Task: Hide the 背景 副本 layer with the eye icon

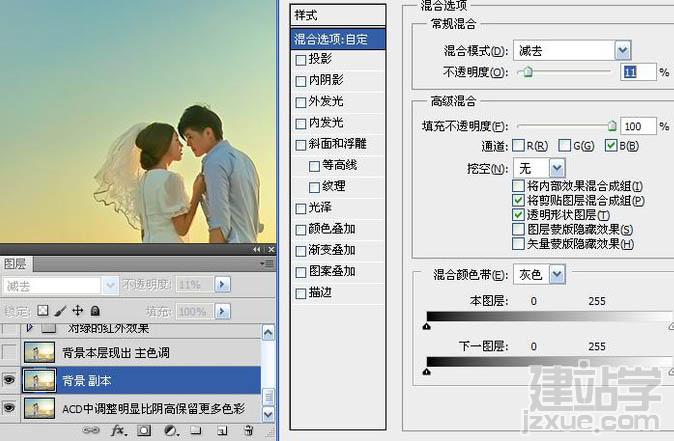Action: tap(9, 380)
